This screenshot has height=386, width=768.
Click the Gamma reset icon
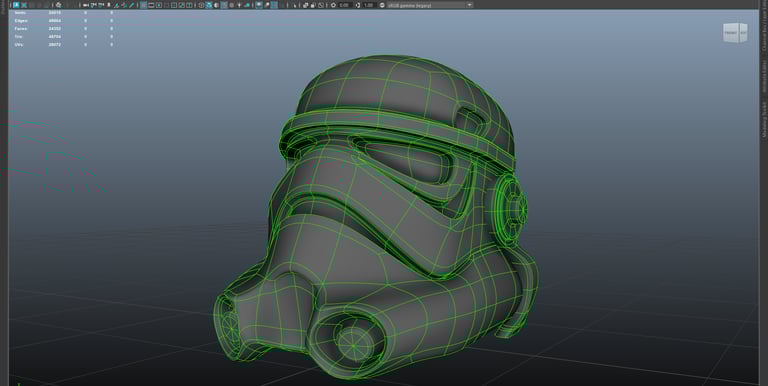[358, 5]
